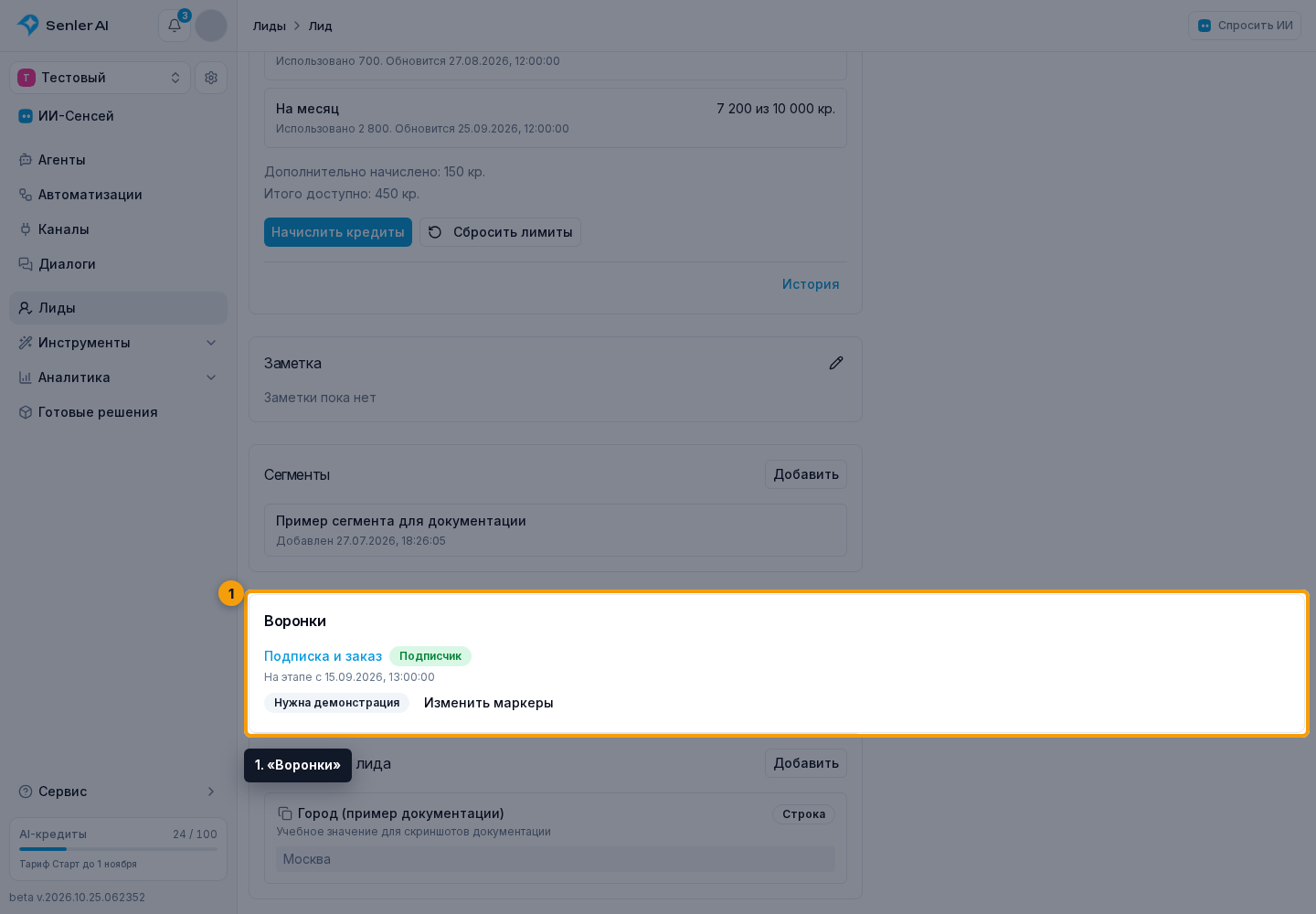
Task: Expand the Аналитика submenu
Action: coord(118,377)
